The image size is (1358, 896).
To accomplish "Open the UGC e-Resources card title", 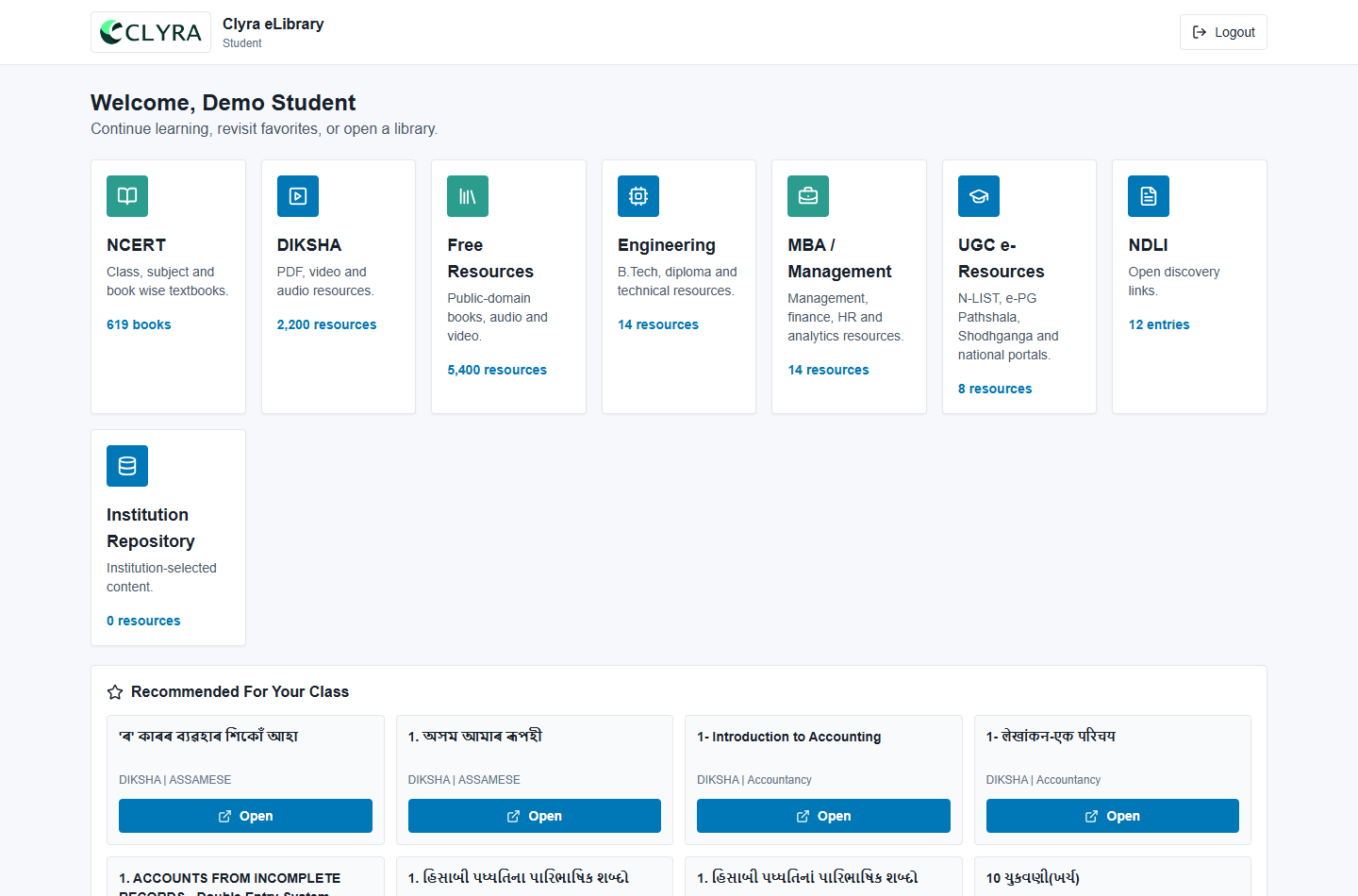I will tap(1002, 258).
